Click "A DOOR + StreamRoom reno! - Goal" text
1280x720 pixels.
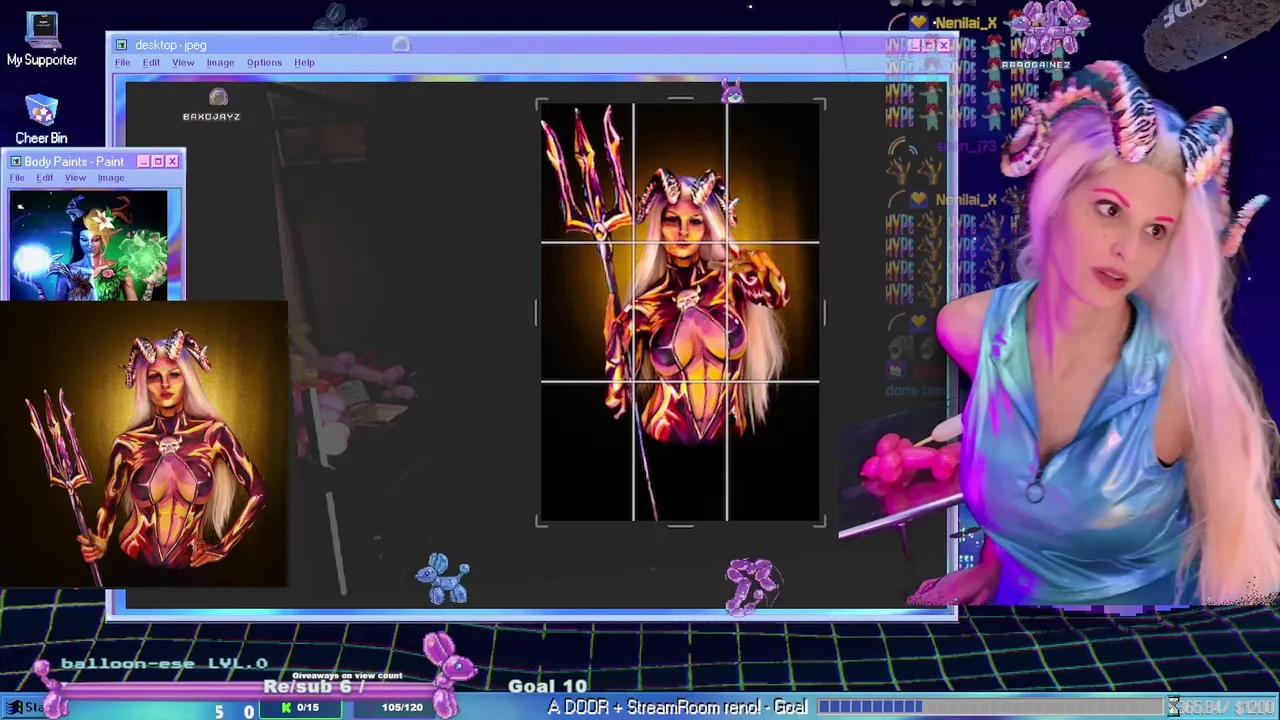pos(677,707)
